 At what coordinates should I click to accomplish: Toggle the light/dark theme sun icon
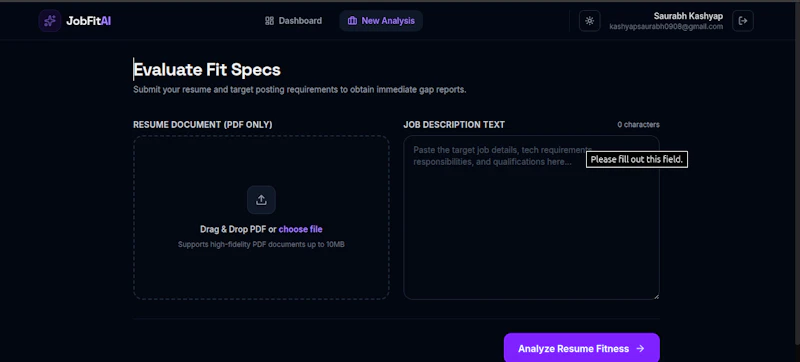[589, 21]
